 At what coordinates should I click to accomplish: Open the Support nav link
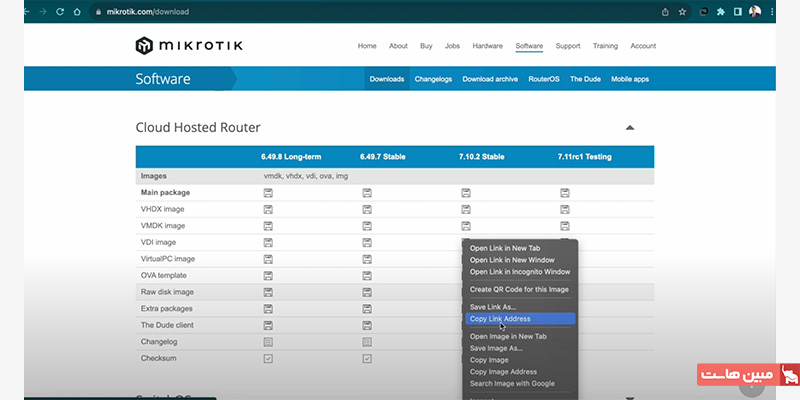(568, 46)
